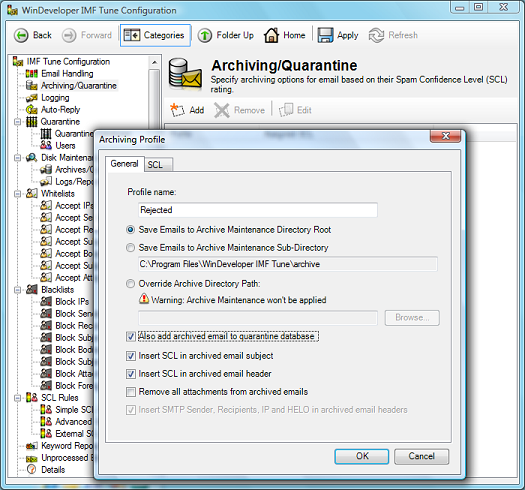Click the Insert SMTP Sender headers checkbox

[x=131, y=410]
